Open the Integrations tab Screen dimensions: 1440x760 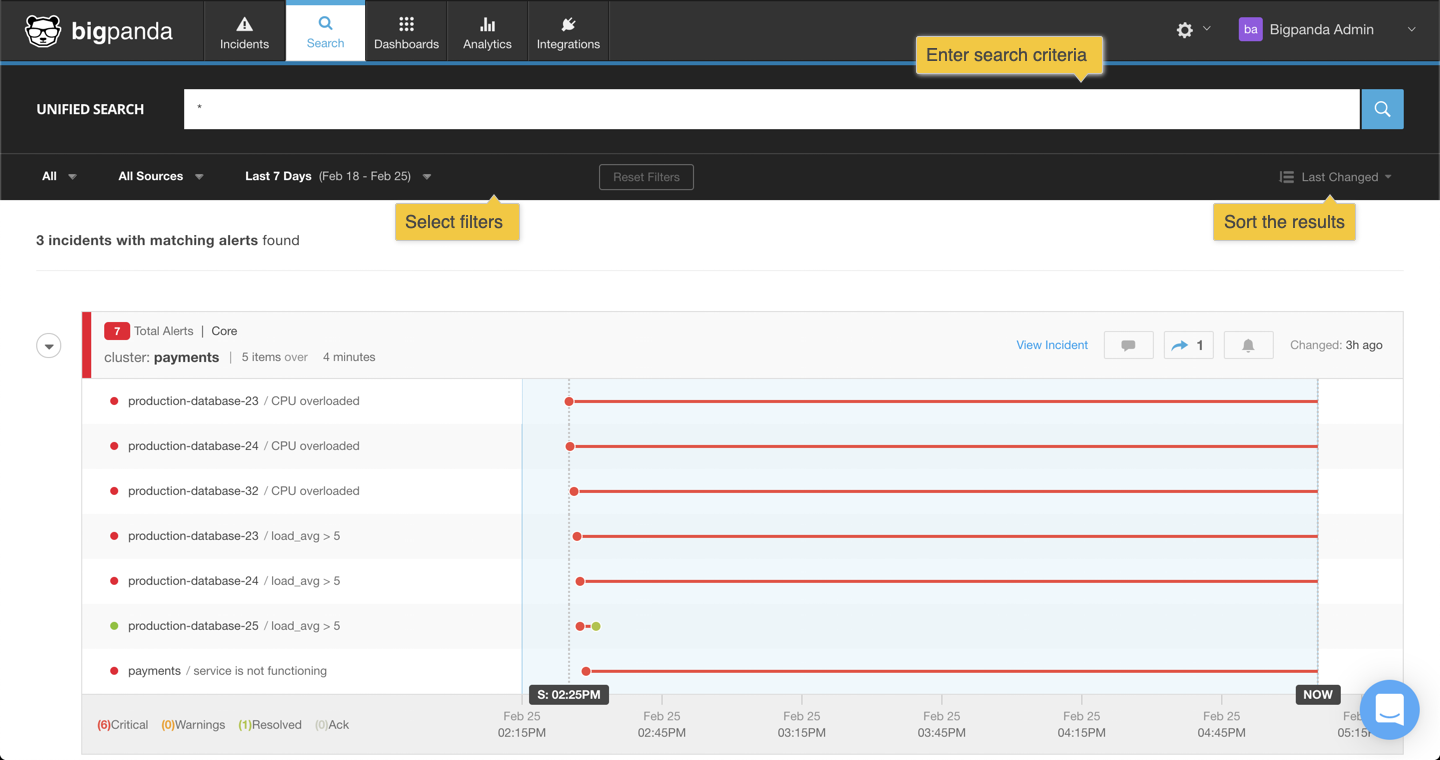coord(568,32)
